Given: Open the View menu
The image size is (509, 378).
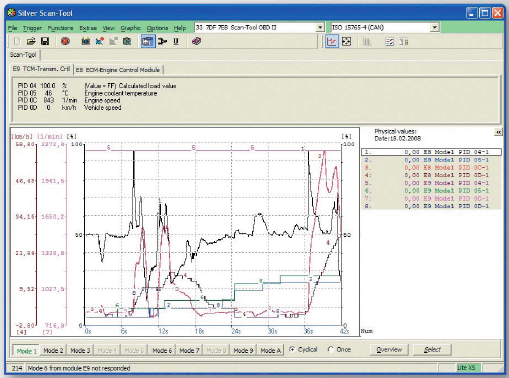Looking at the screenshot, I should tap(109, 28).
